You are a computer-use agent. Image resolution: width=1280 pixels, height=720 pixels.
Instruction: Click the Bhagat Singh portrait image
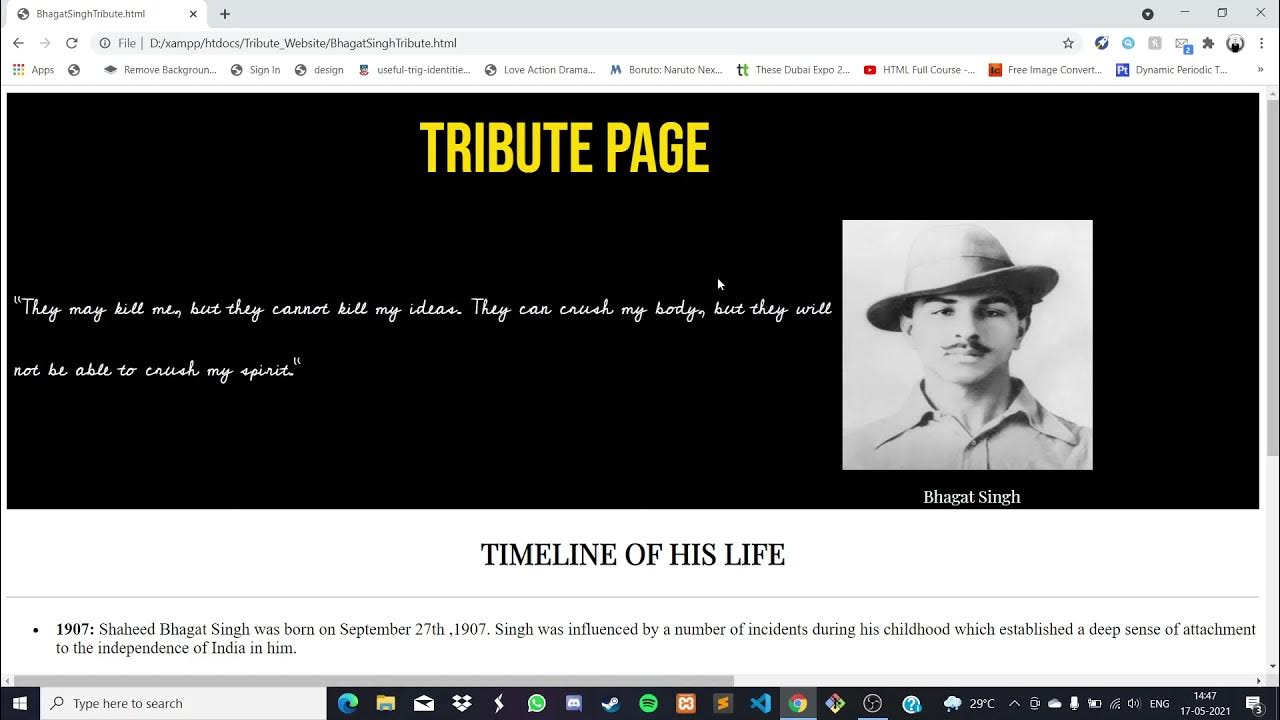pos(967,345)
